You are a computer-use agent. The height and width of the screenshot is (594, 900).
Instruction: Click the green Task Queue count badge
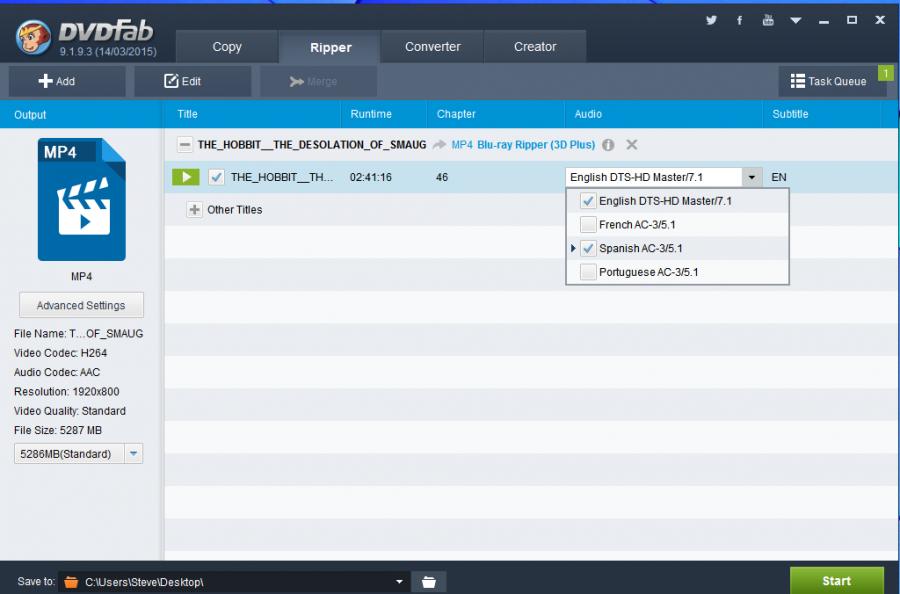[886, 73]
